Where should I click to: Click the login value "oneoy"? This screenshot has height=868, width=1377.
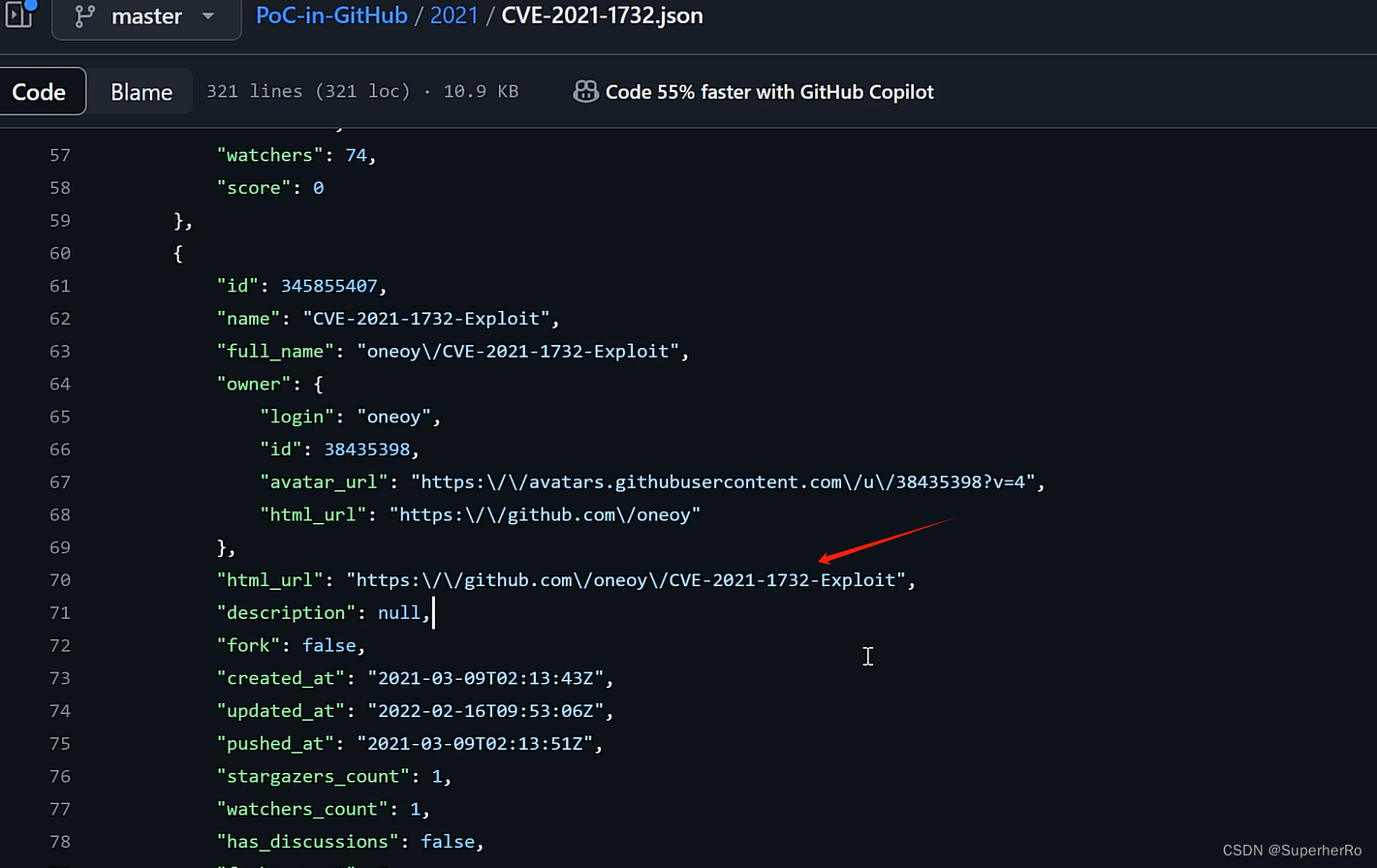pos(394,417)
